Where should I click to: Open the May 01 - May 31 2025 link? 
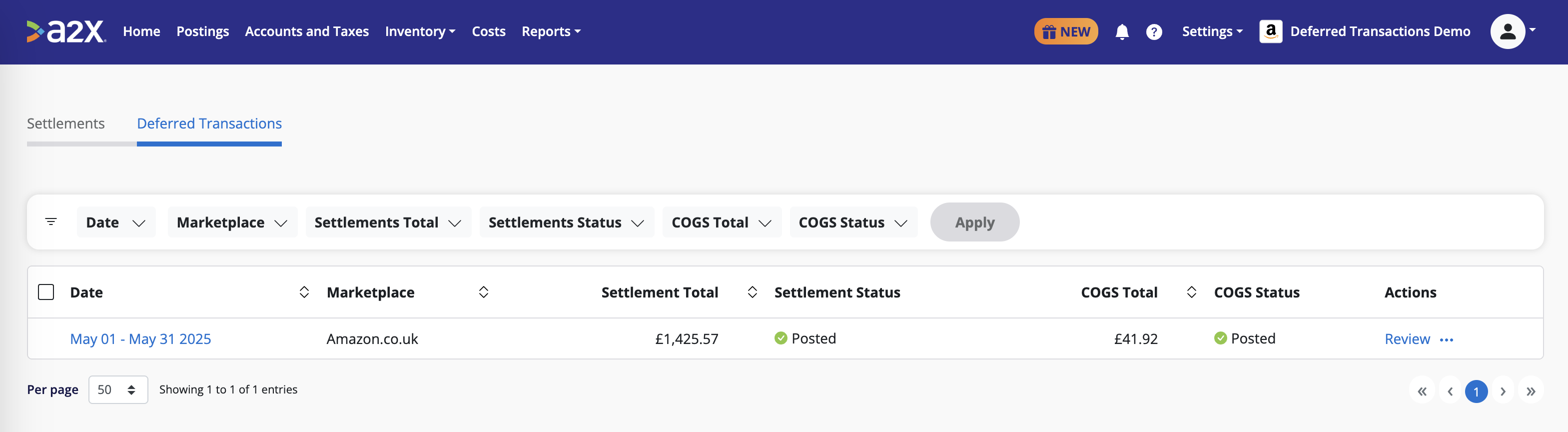pyautogui.click(x=140, y=339)
